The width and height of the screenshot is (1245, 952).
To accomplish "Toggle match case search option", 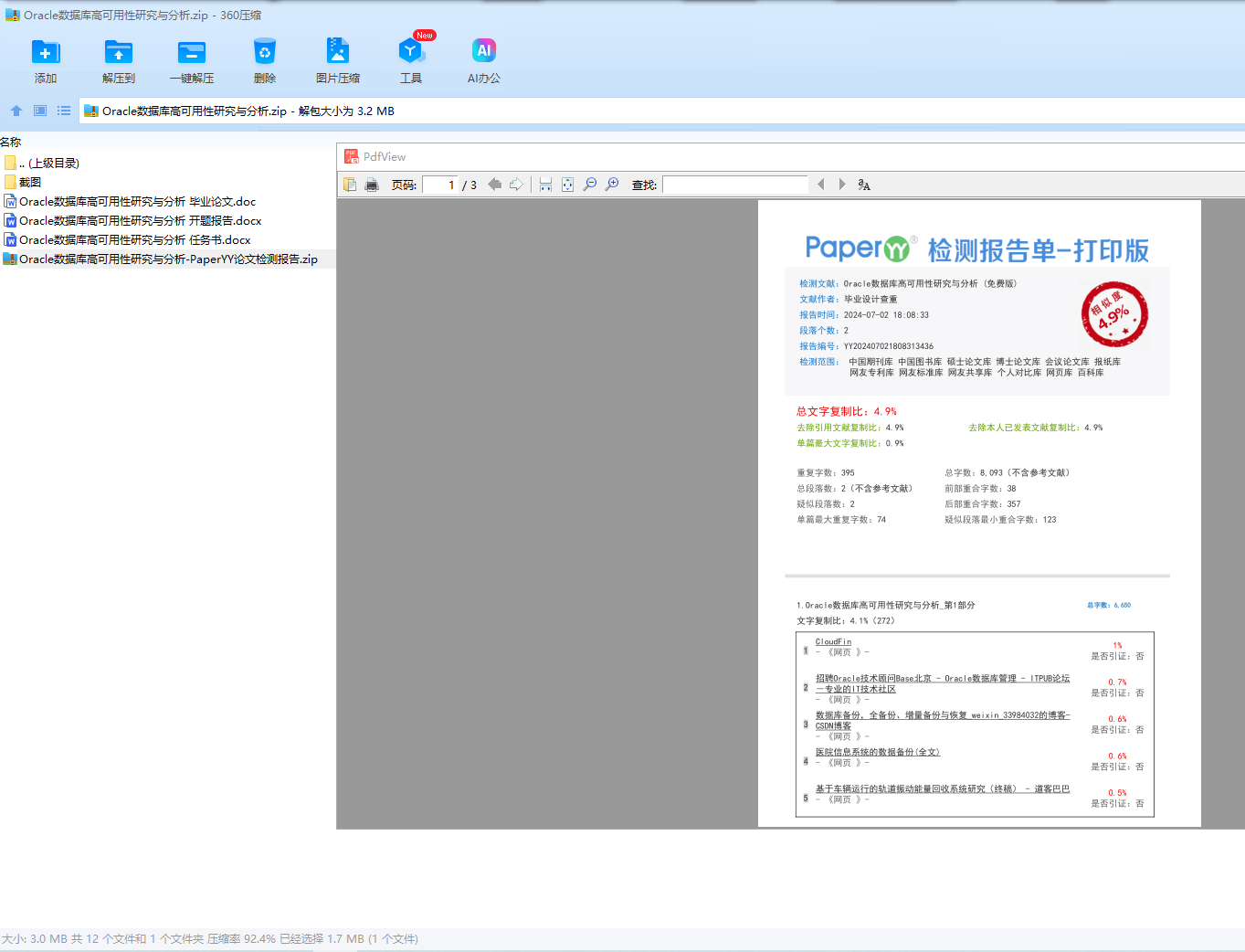I will [x=864, y=185].
